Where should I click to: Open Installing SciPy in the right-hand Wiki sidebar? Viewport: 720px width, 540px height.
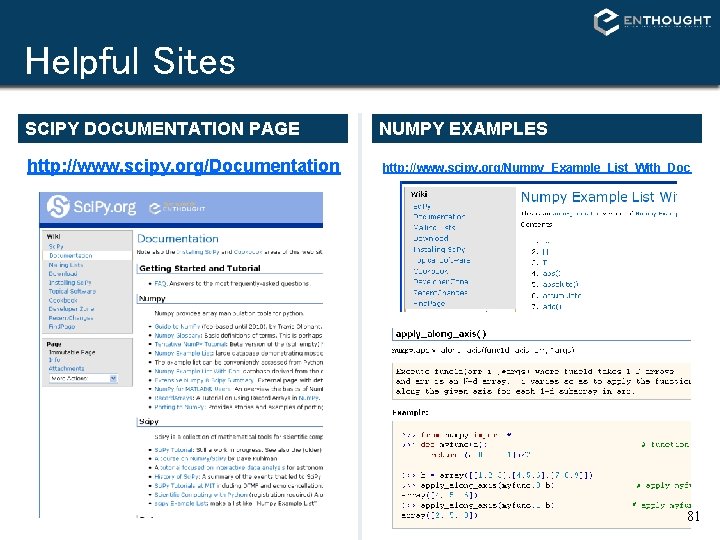[439, 249]
